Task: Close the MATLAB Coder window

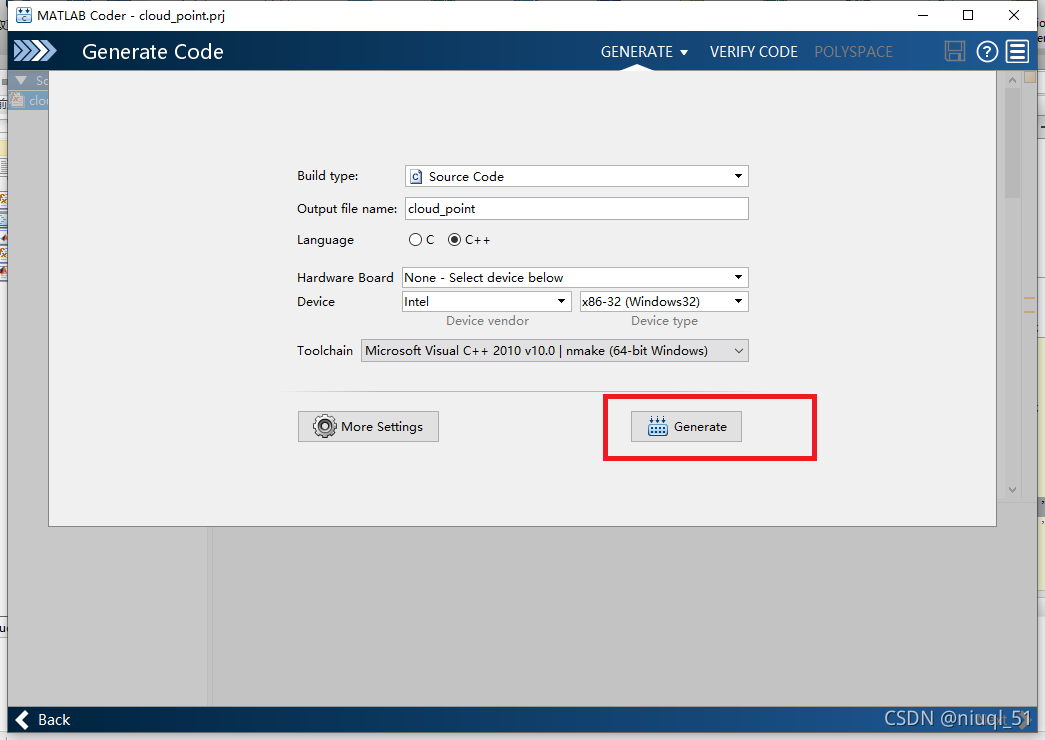Action: click(x=1014, y=15)
